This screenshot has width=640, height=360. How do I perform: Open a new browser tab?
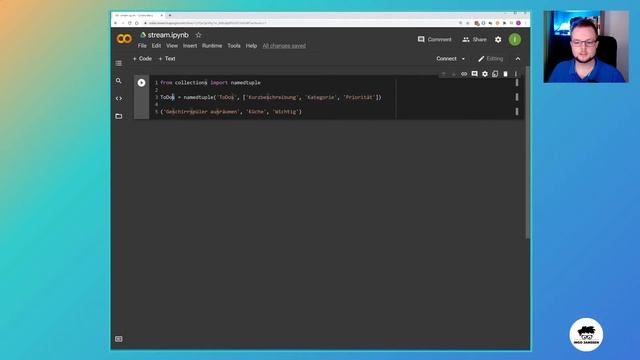[x=170, y=16]
